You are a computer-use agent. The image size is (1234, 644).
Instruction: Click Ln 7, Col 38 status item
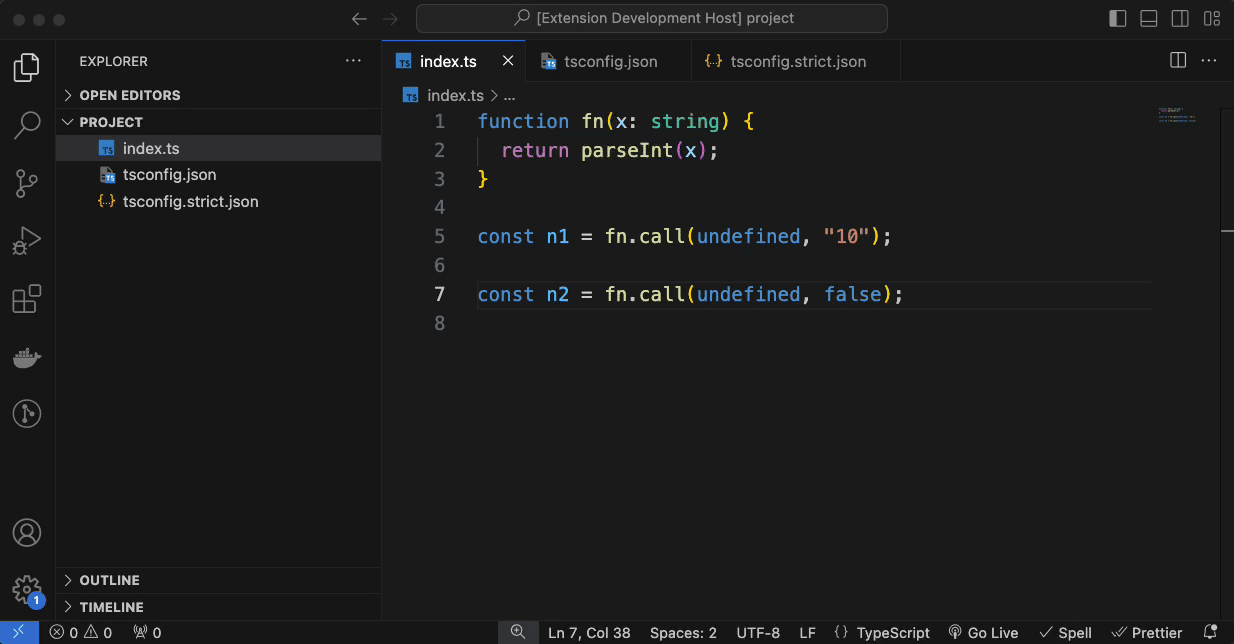pyautogui.click(x=589, y=632)
